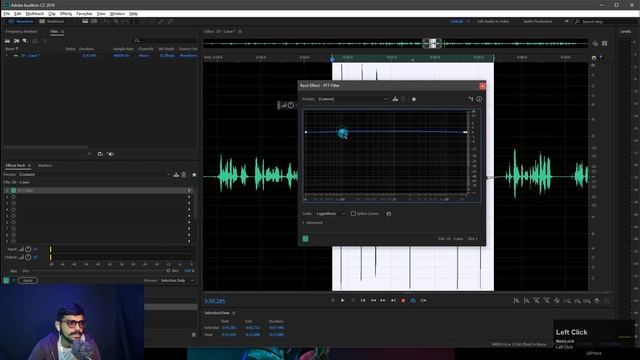
Task: Click the overview navigator handle above the waveform
Action: point(432,43)
